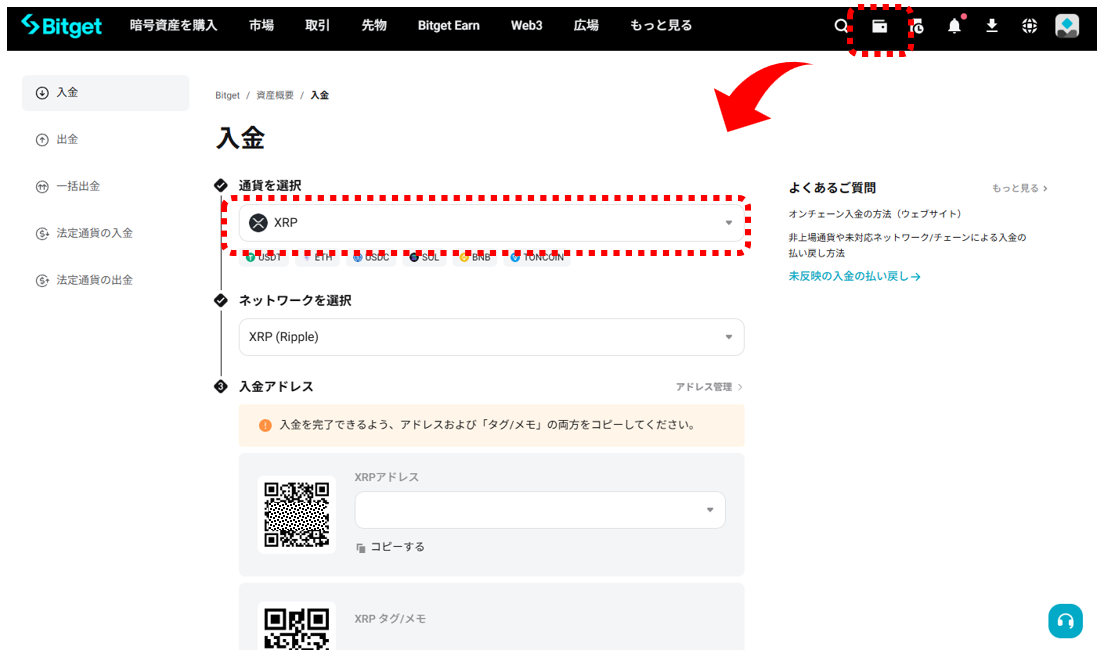Viewport: 1112px width, 656px height.
Task: Expand the XRPアドレス dropdown field
Action: (x=540, y=510)
